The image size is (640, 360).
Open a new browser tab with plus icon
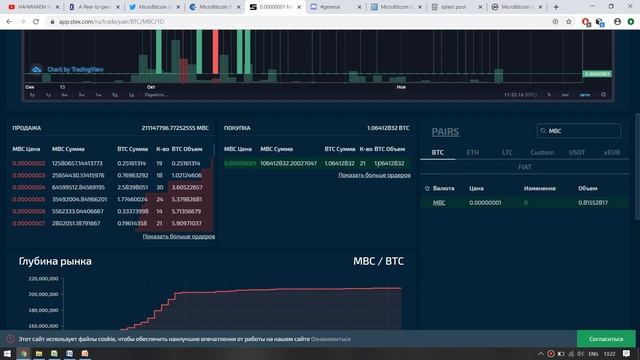tap(556, 7)
